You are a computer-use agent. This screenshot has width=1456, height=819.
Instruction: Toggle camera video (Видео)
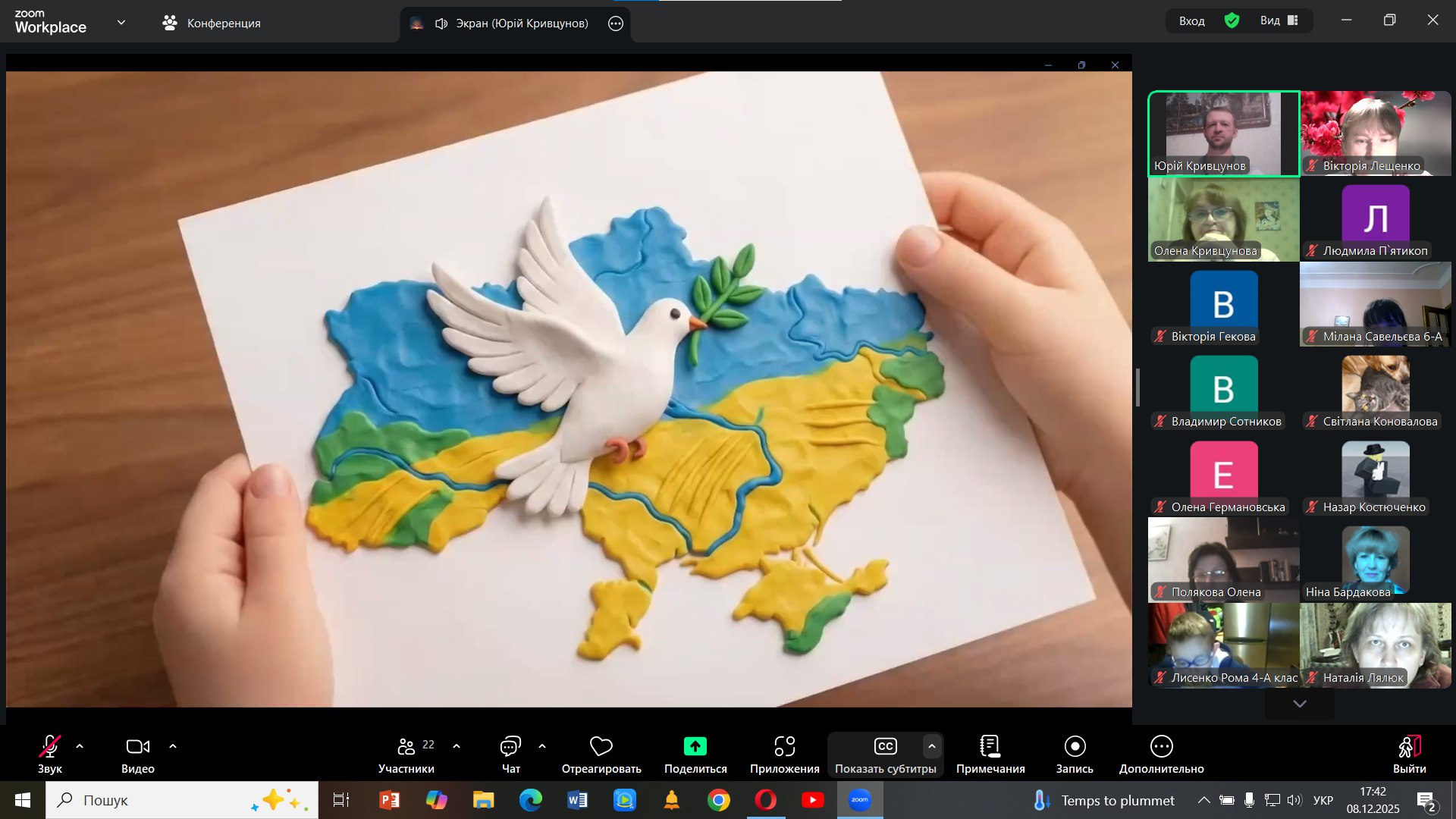137,747
